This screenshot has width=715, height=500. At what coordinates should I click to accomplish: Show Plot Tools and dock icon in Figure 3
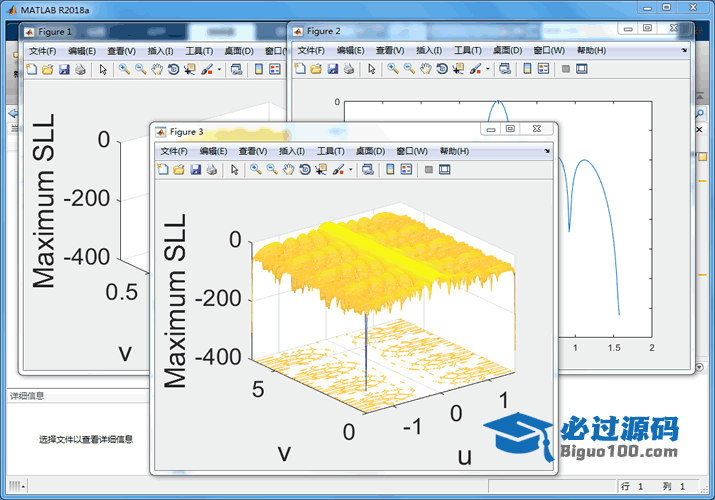[445, 170]
